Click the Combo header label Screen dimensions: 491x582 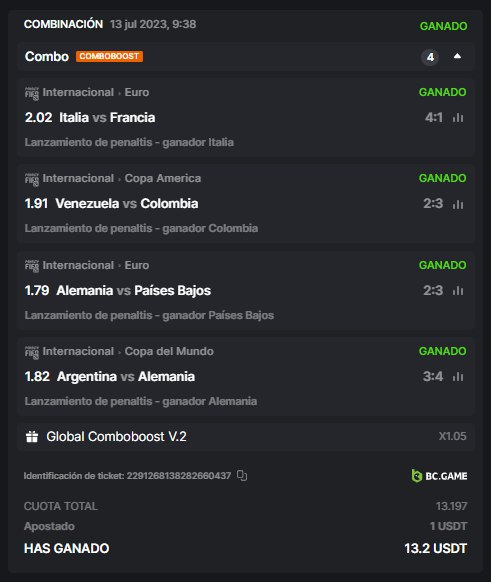47,56
